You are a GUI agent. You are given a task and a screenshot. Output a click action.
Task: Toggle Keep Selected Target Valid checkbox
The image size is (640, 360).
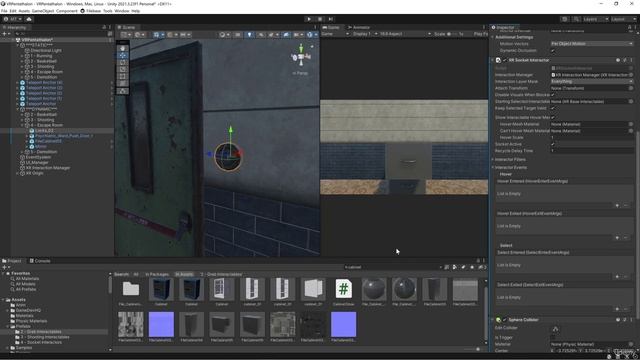click(553, 108)
